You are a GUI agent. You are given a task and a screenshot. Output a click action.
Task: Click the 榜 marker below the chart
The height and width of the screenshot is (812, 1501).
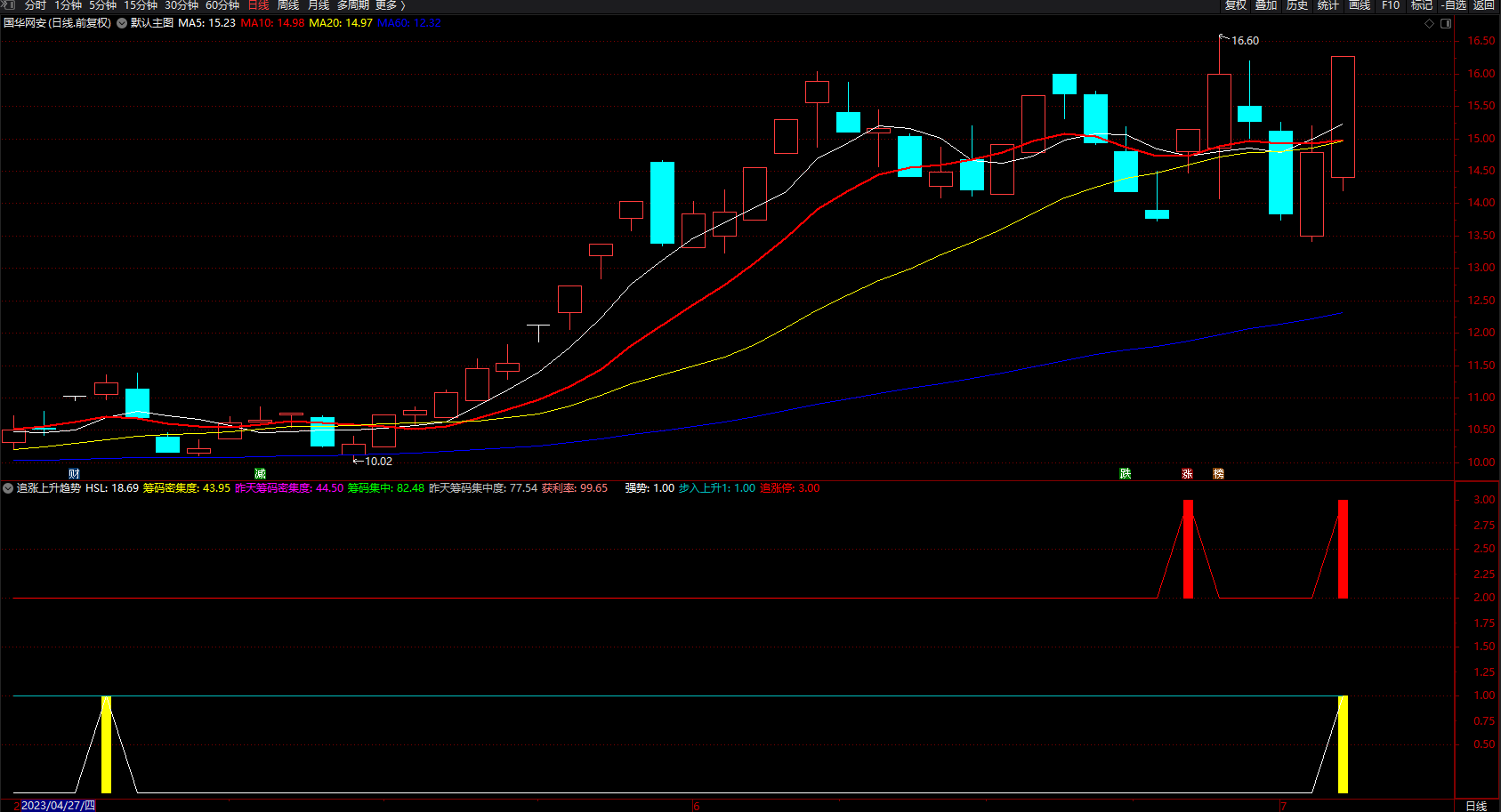pos(1219,474)
